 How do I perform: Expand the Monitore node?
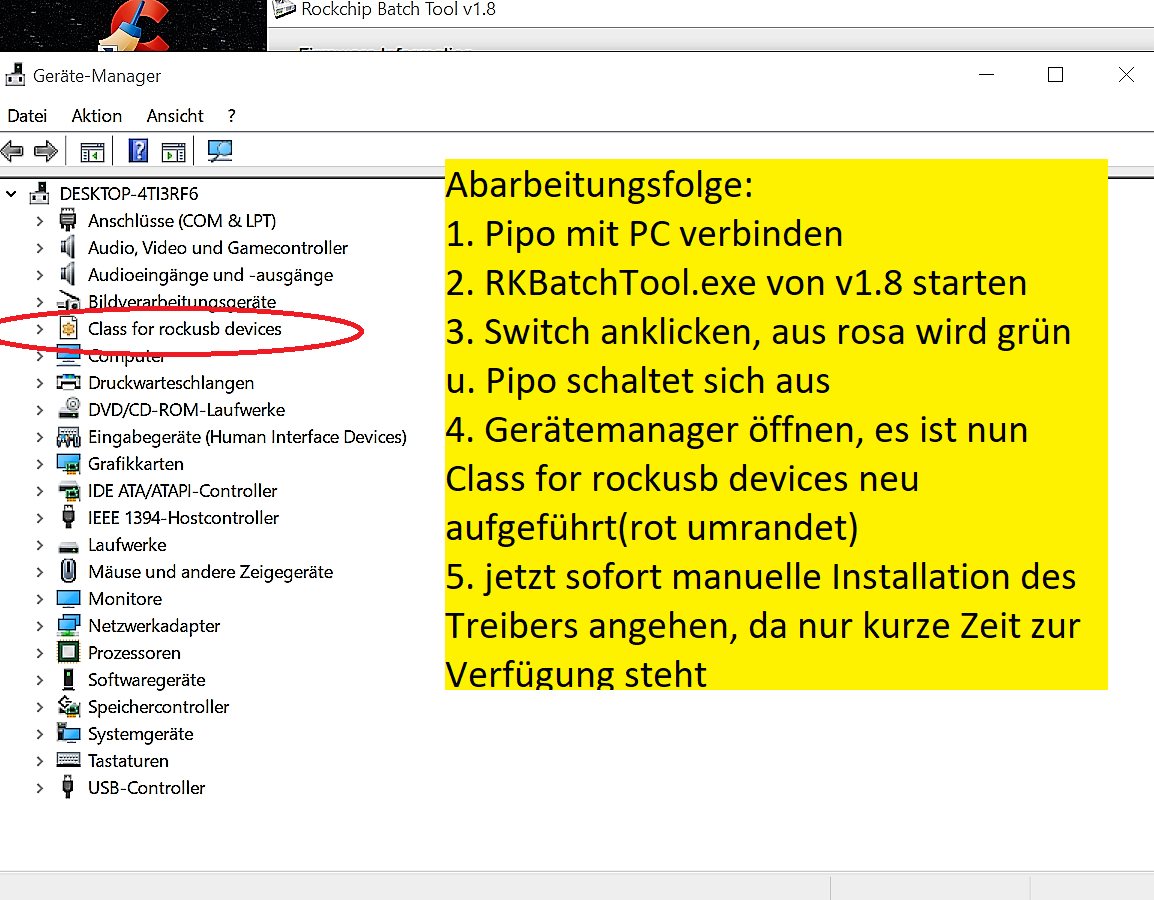[x=40, y=599]
